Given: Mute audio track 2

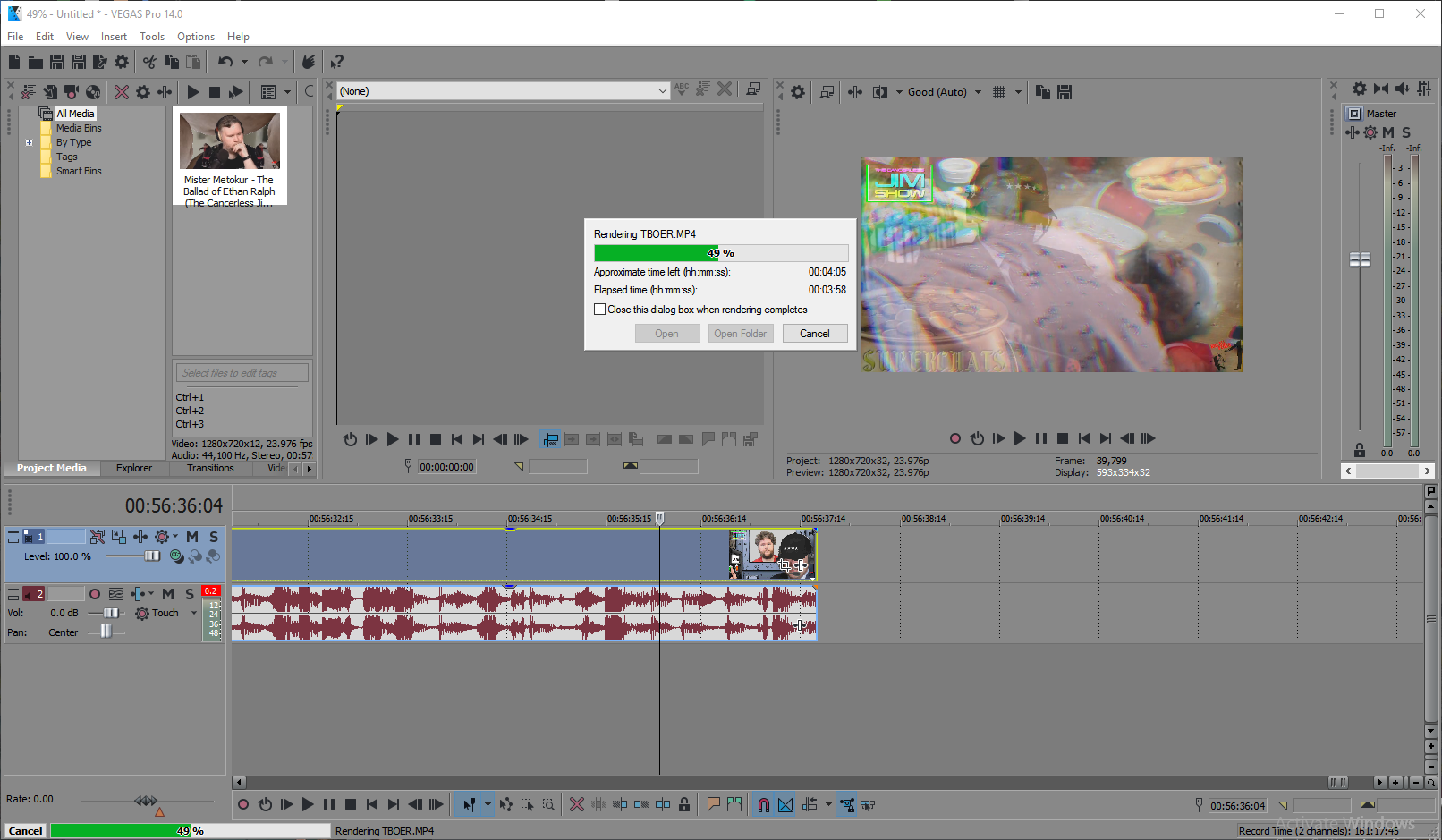Looking at the screenshot, I should click(x=168, y=594).
